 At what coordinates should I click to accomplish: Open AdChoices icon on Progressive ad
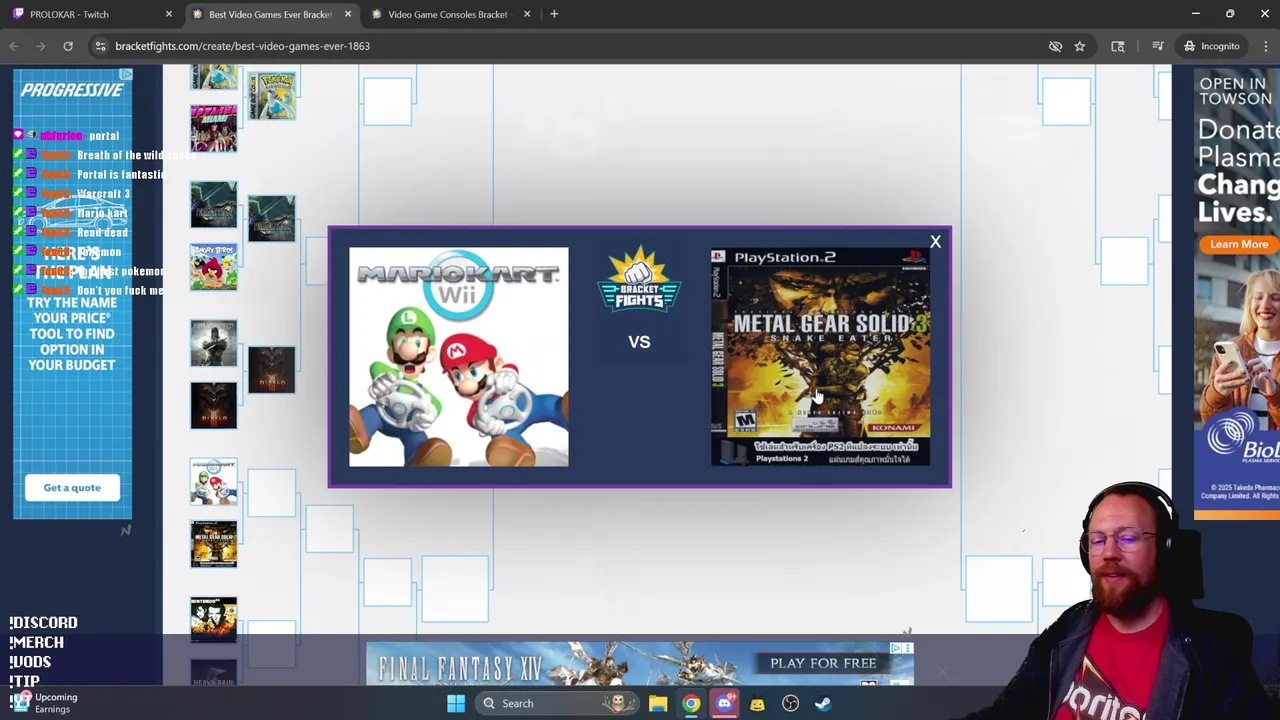(126, 75)
